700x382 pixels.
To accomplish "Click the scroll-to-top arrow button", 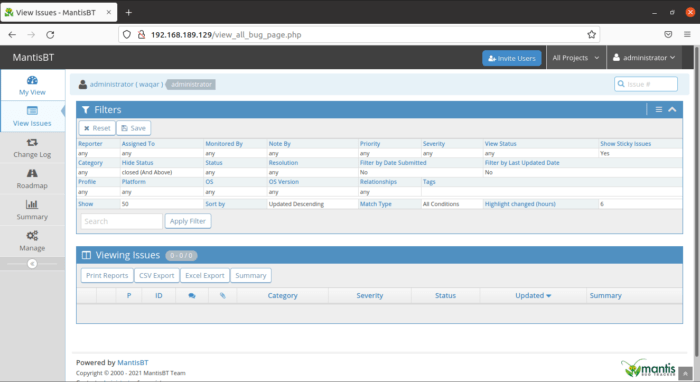I will pos(685,374).
